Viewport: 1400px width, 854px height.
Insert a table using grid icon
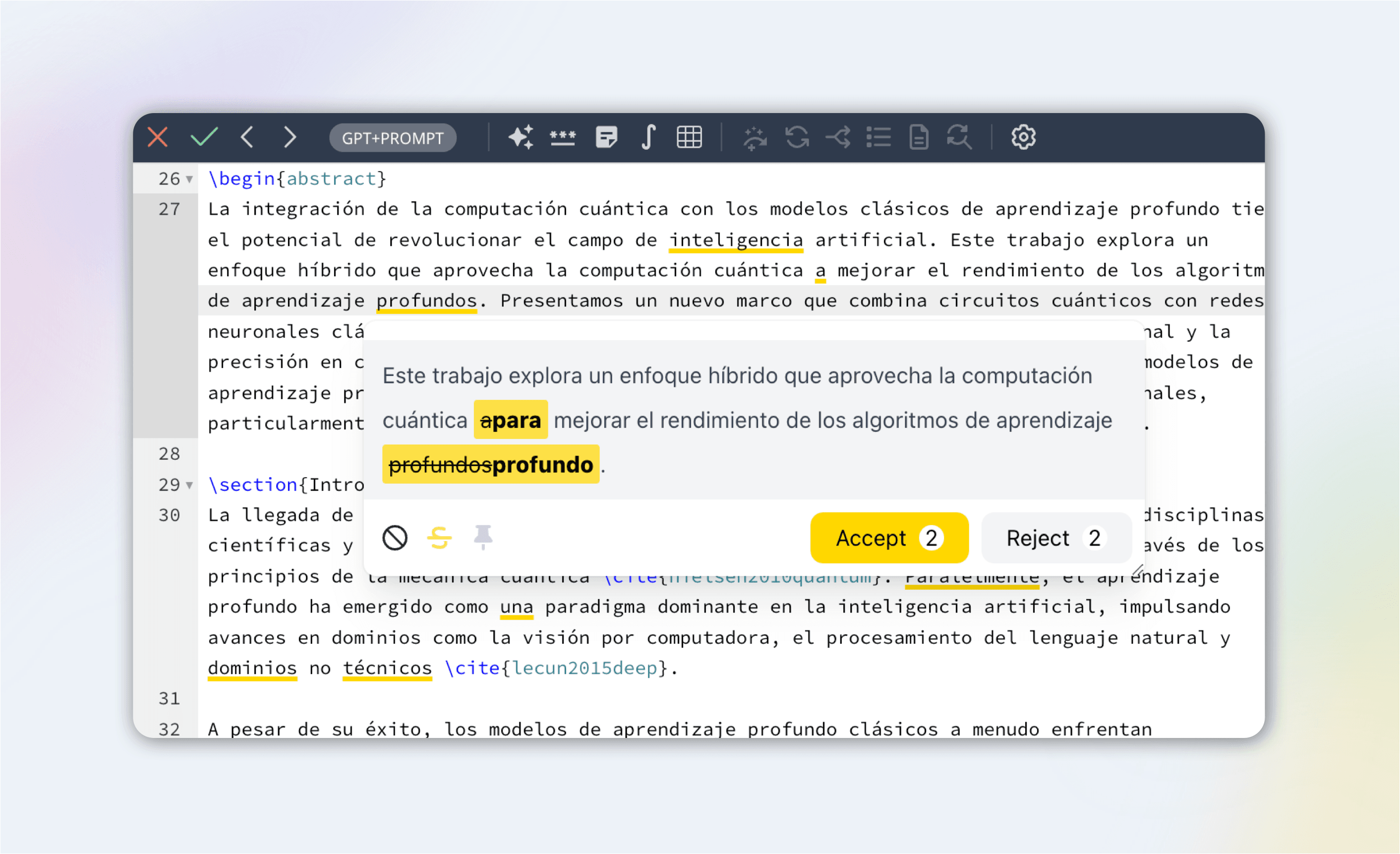[x=689, y=137]
